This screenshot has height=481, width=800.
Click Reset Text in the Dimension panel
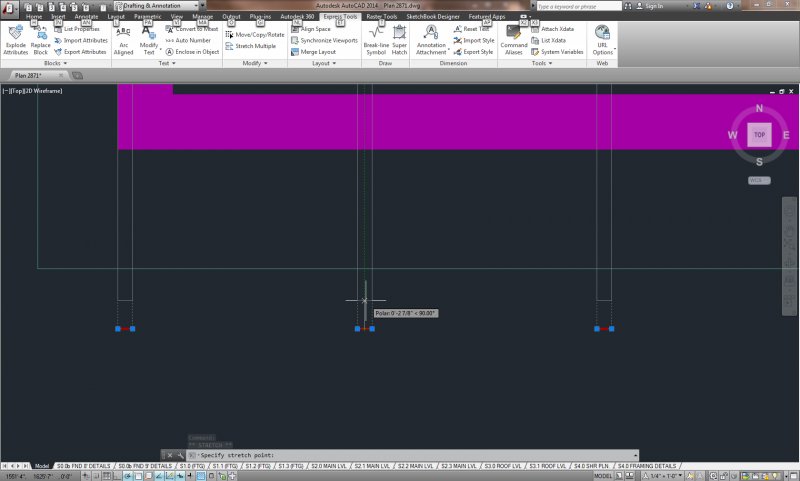coord(471,29)
